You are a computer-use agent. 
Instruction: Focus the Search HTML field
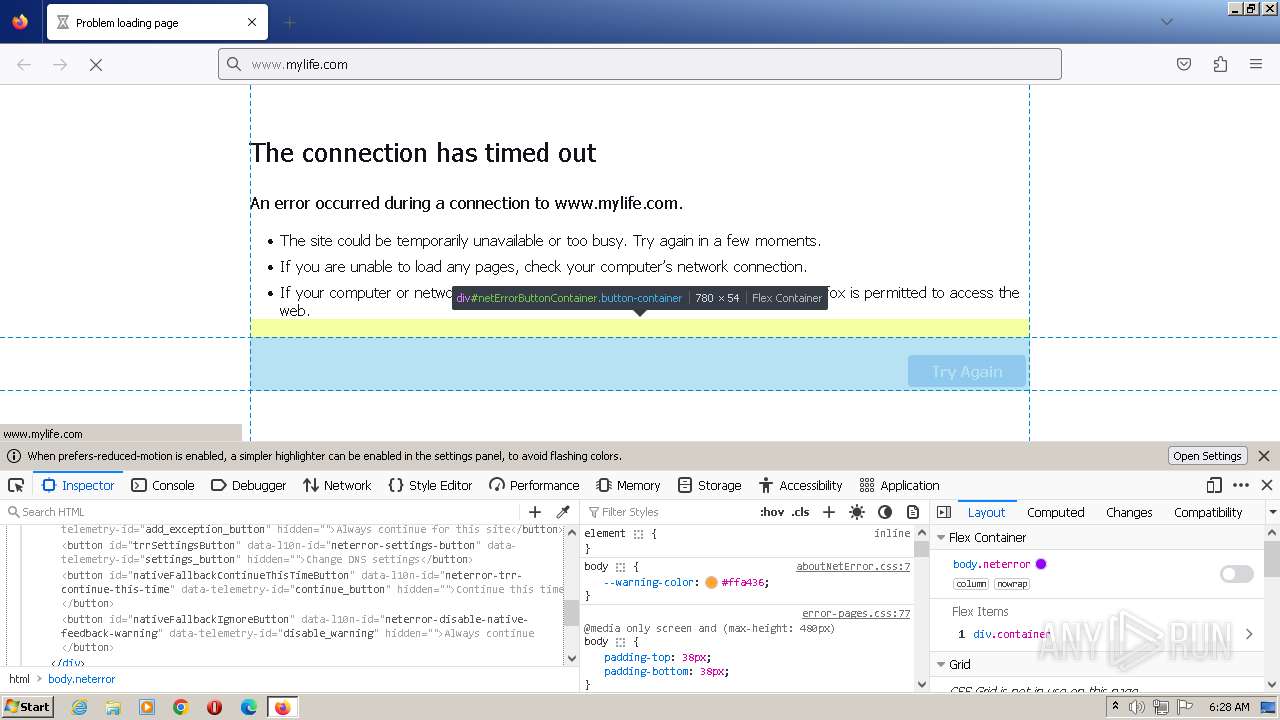click(260, 512)
